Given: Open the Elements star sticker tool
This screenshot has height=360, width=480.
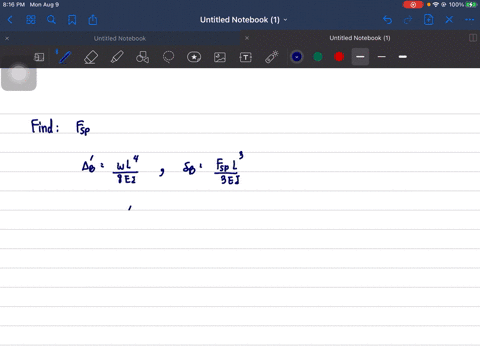Looking at the screenshot, I should (194, 57).
